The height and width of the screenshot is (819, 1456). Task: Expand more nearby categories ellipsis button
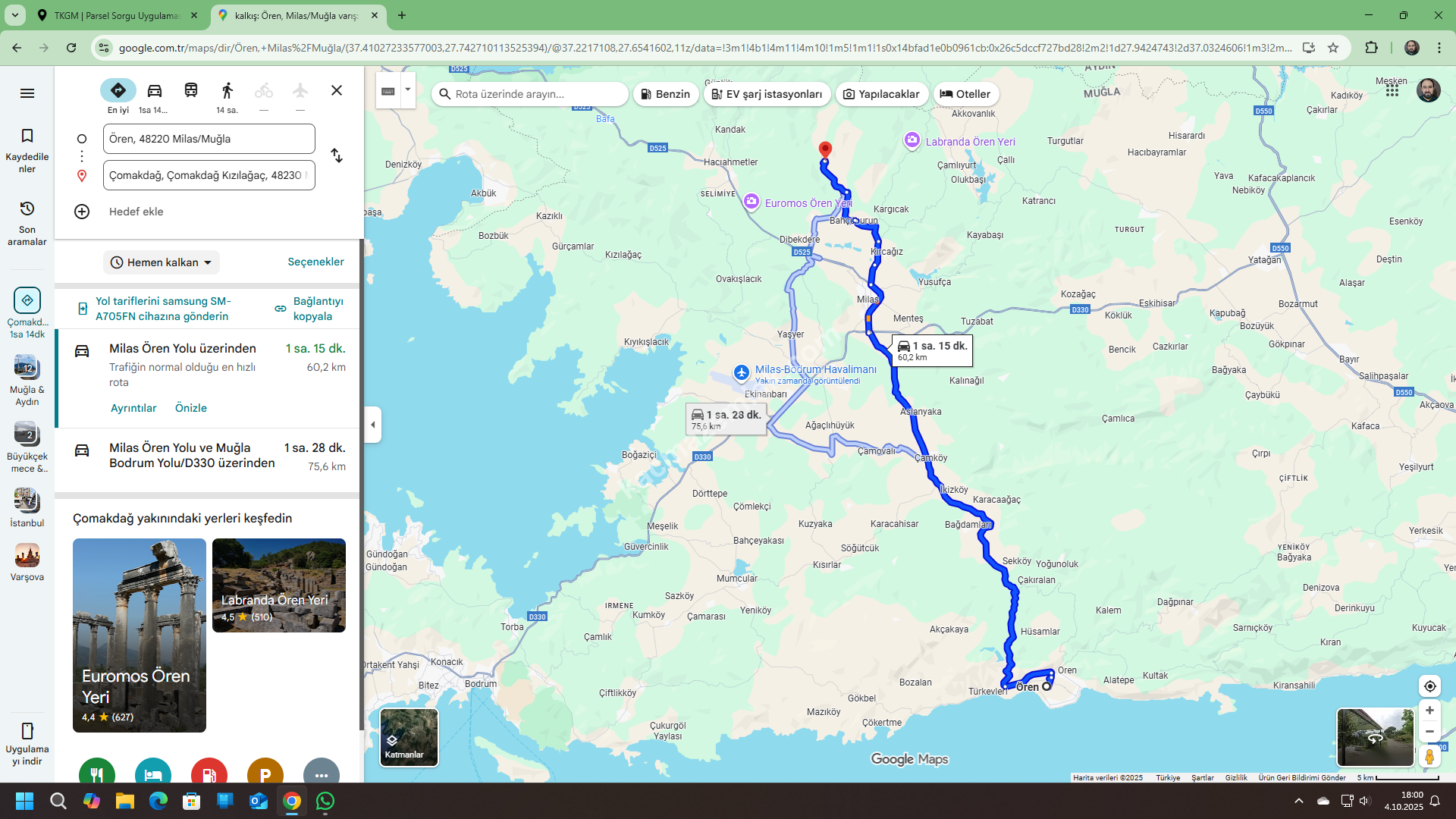[321, 773]
